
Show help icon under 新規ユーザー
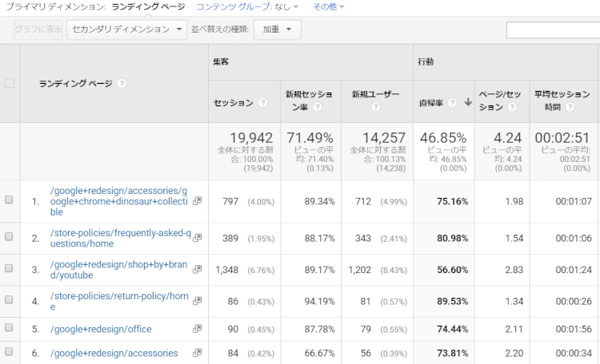coord(375,107)
